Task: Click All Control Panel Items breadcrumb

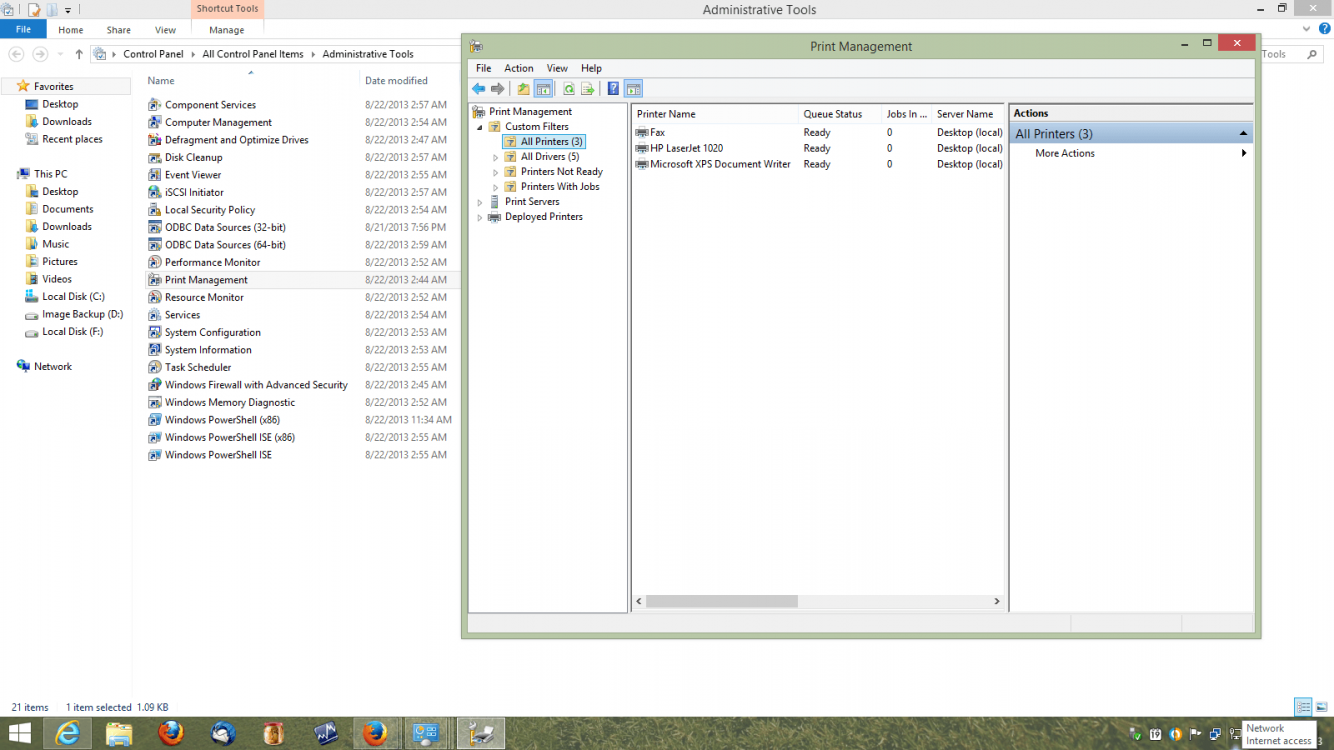Action: pyautogui.click(x=253, y=54)
